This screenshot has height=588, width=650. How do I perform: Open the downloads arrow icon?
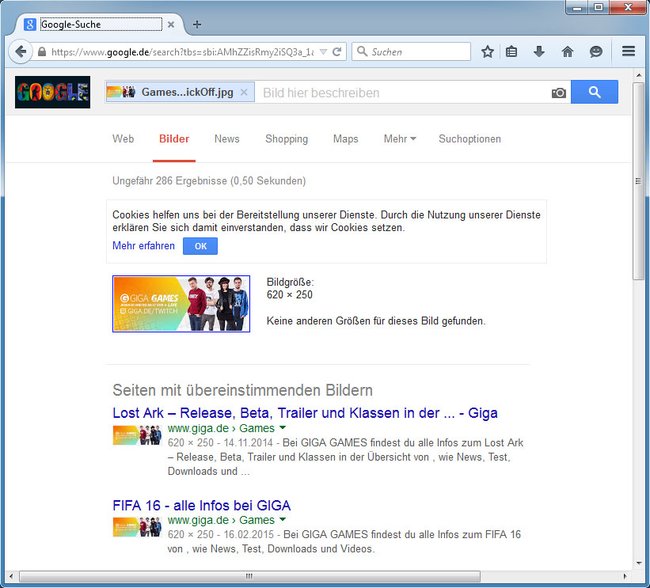(539, 52)
